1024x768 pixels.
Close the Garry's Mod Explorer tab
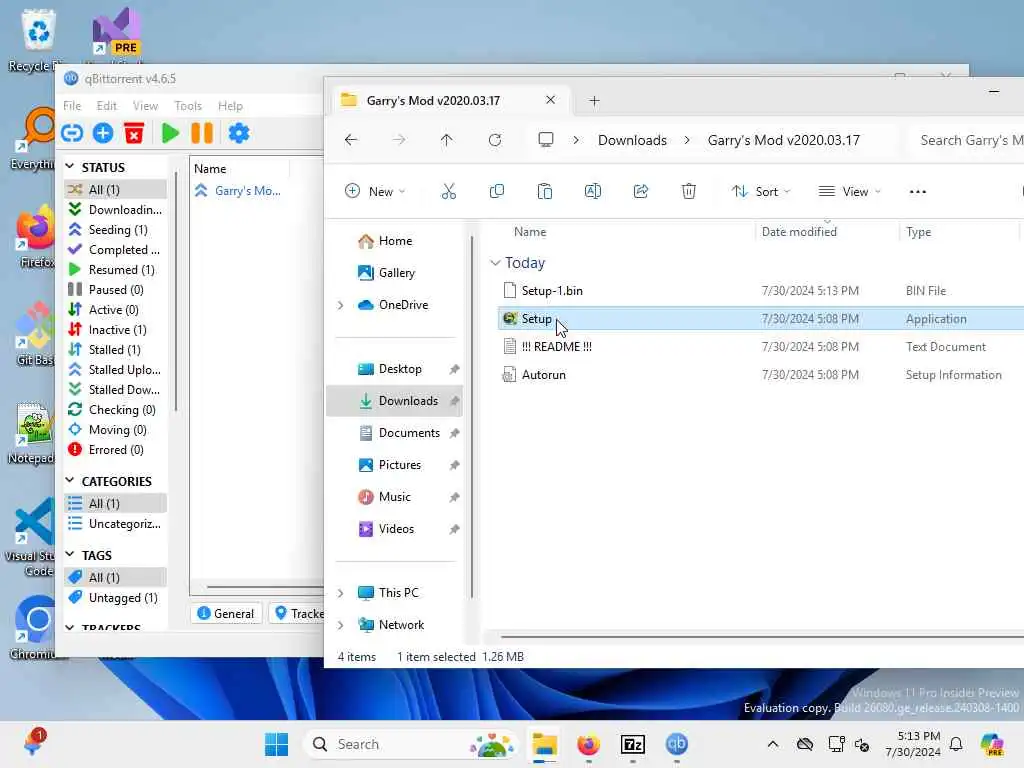tap(551, 100)
